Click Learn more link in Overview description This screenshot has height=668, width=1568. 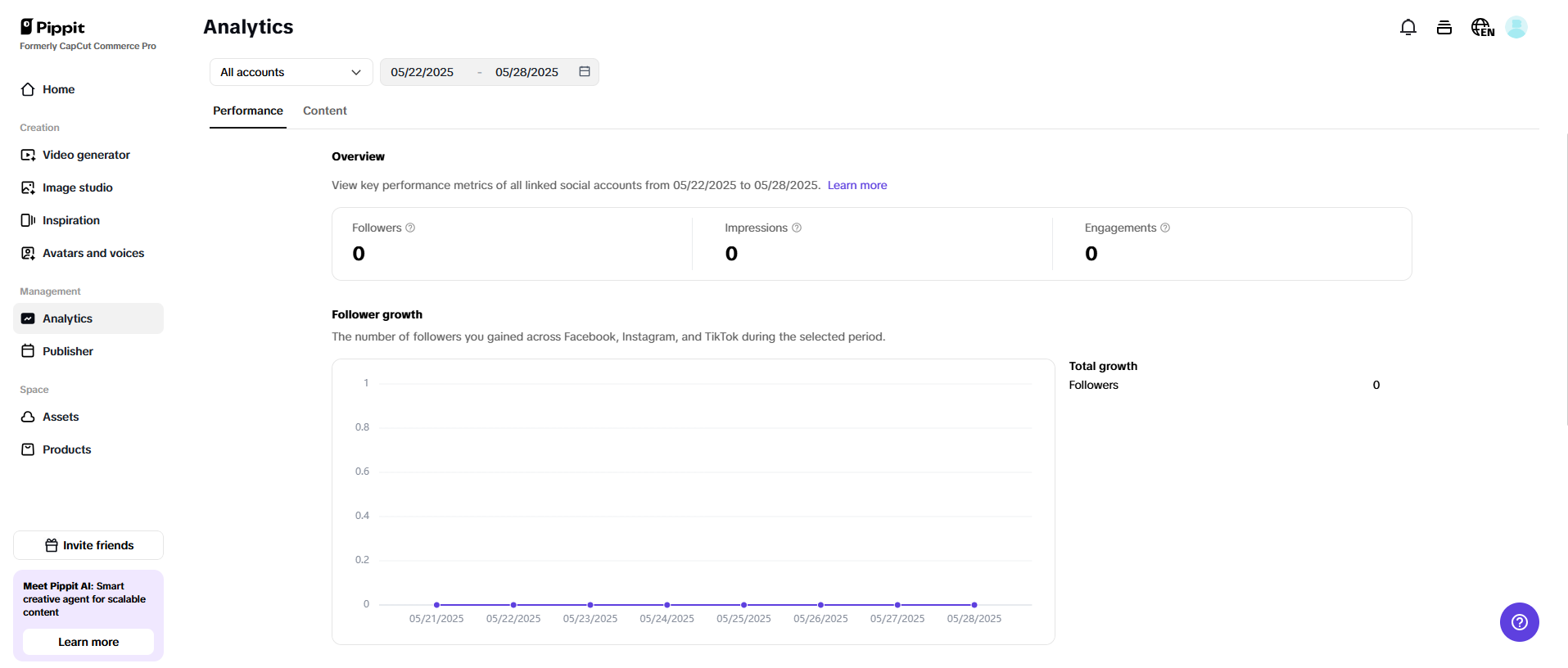pos(856,185)
